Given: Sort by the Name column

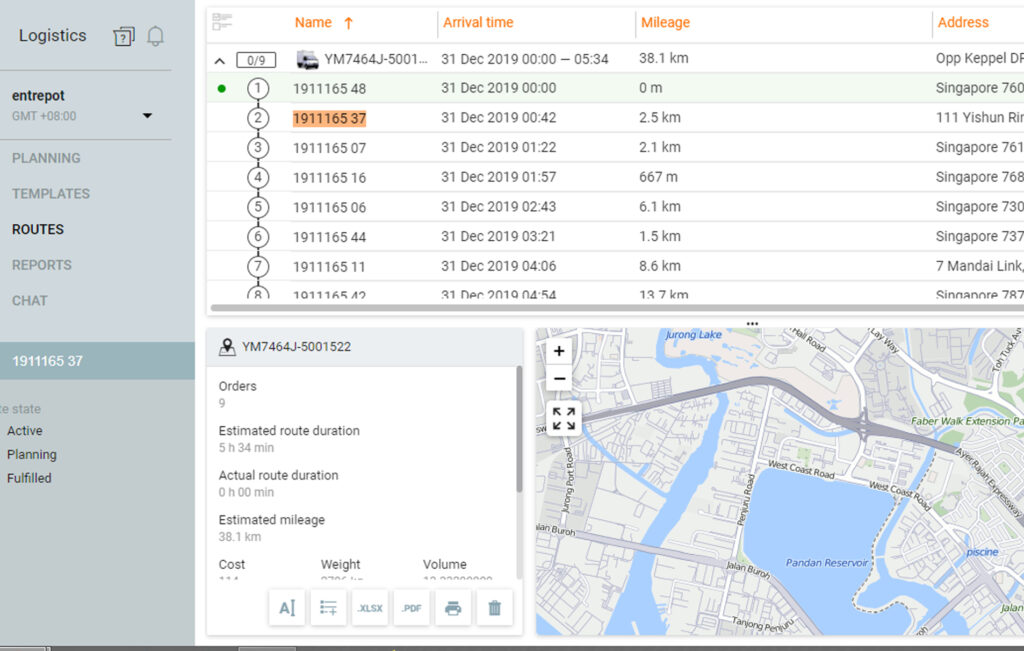Looking at the screenshot, I should pos(313,23).
